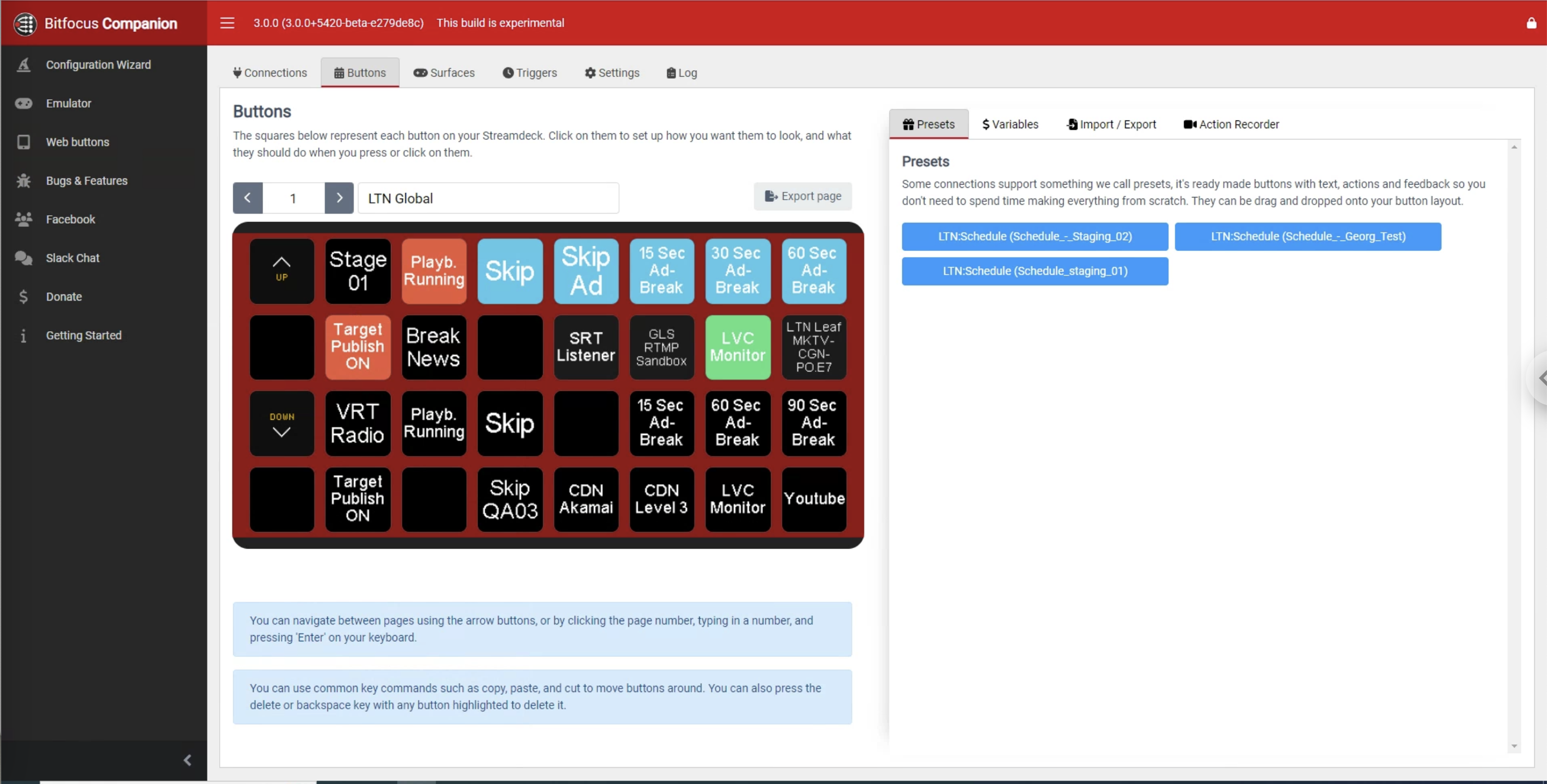Viewport: 1547px width, 784px height.
Task: Switch to the Variables tab
Action: [1009, 124]
